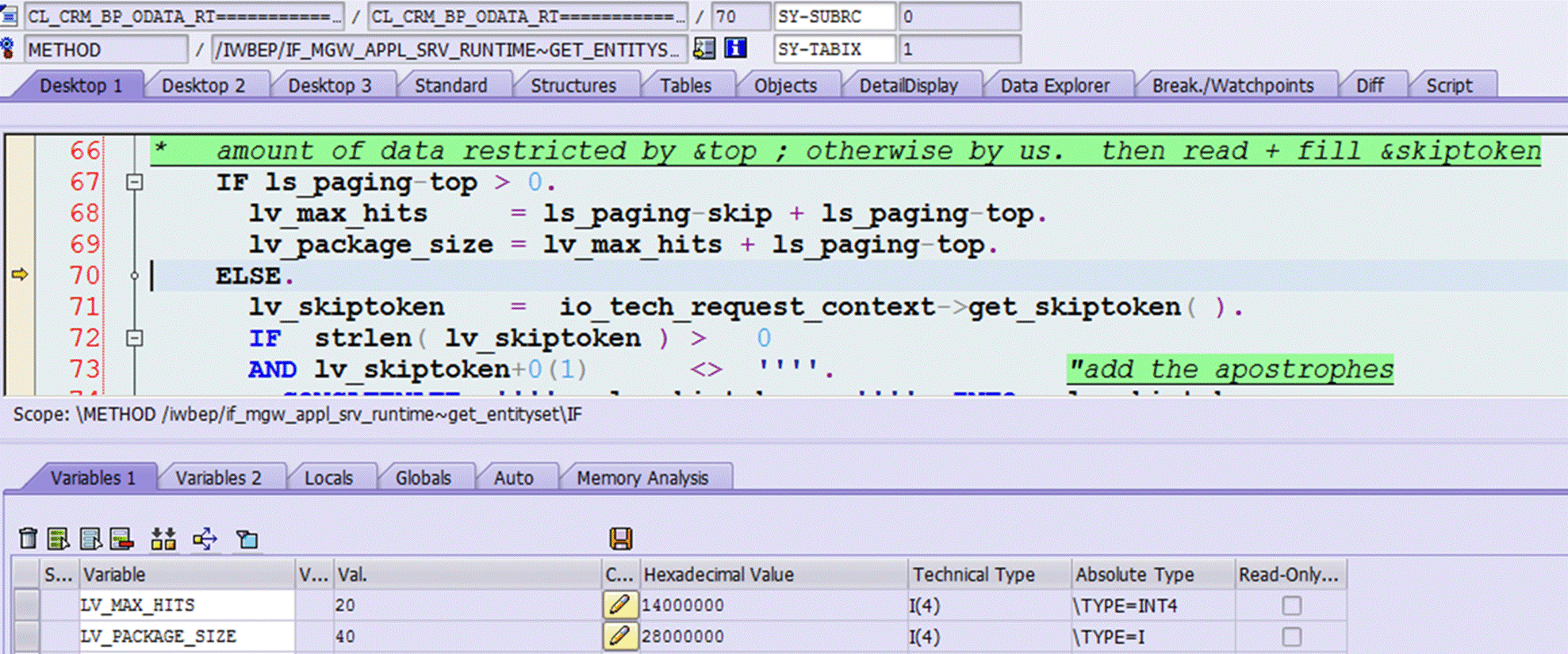Click the yellow execution arrow at line 70
The width and height of the screenshot is (1568, 654).
pos(20,275)
